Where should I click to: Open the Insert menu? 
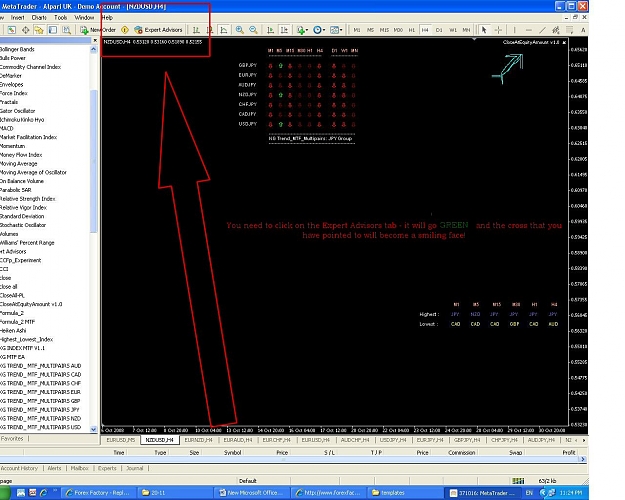(17, 18)
